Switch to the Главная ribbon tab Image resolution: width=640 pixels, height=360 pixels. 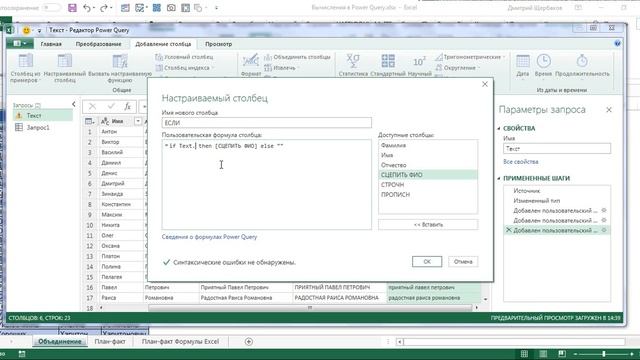pyautogui.click(x=51, y=44)
